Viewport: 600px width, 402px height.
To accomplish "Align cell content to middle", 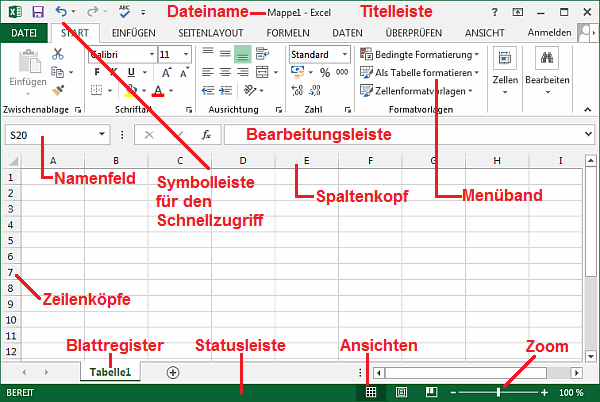I will pos(225,54).
